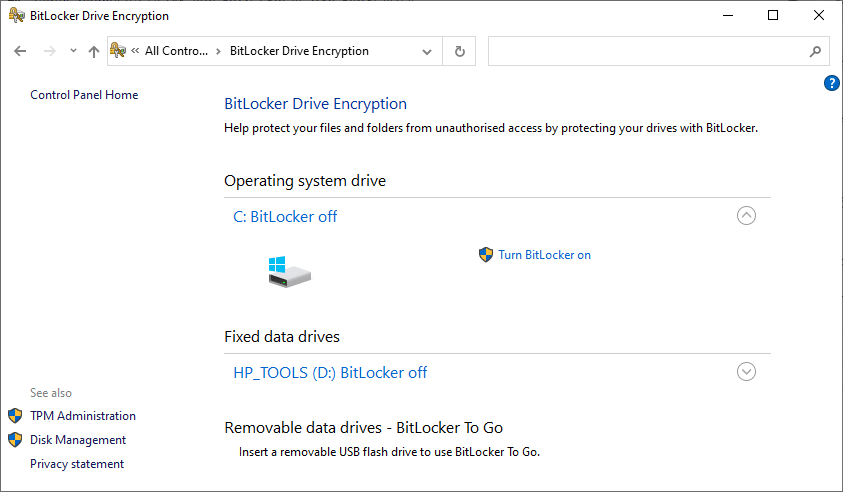
Task: Open the recent locations dropdown
Action: click(x=73, y=51)
